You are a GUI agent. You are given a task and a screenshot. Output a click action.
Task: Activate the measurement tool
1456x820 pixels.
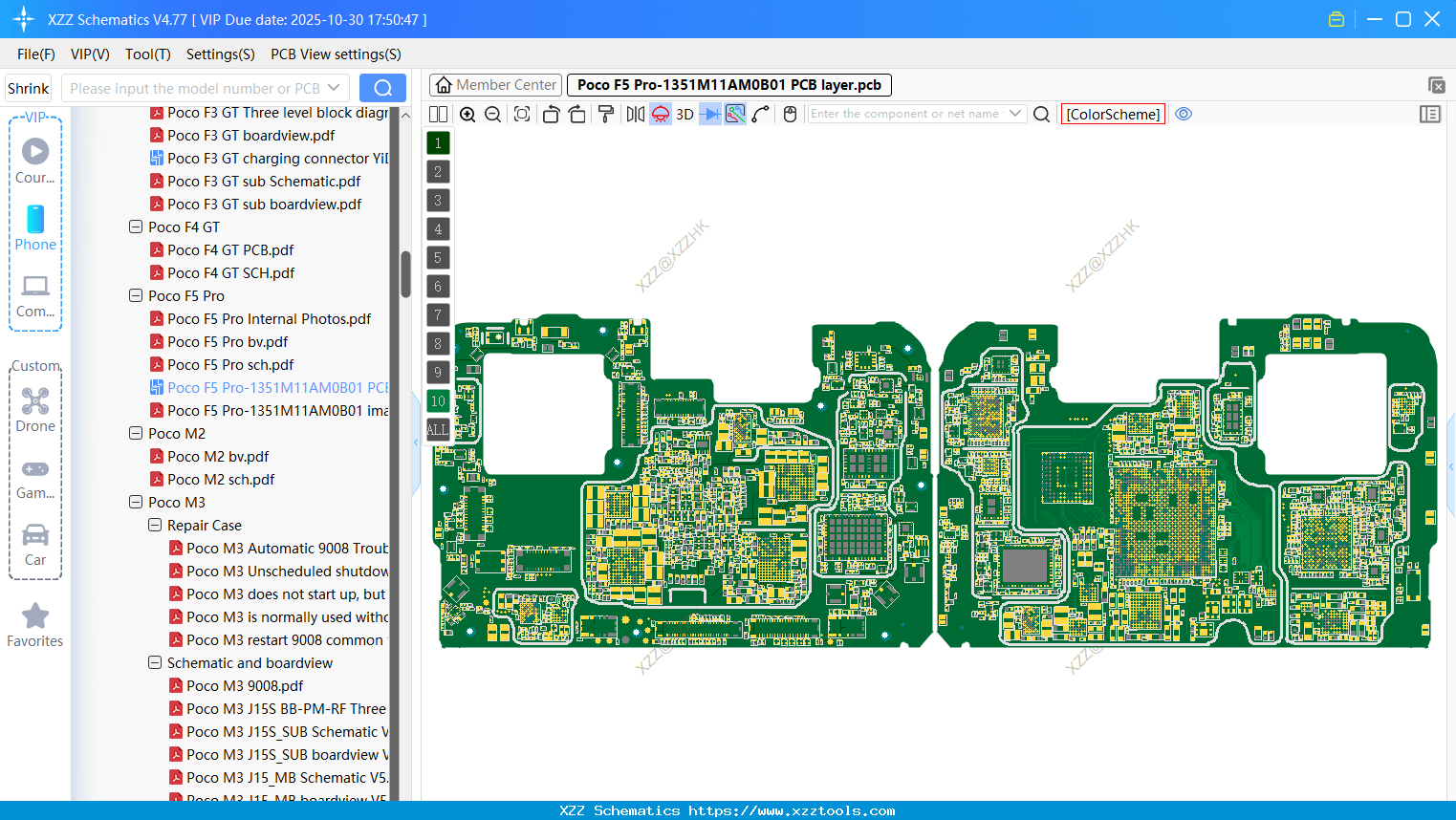761,114
